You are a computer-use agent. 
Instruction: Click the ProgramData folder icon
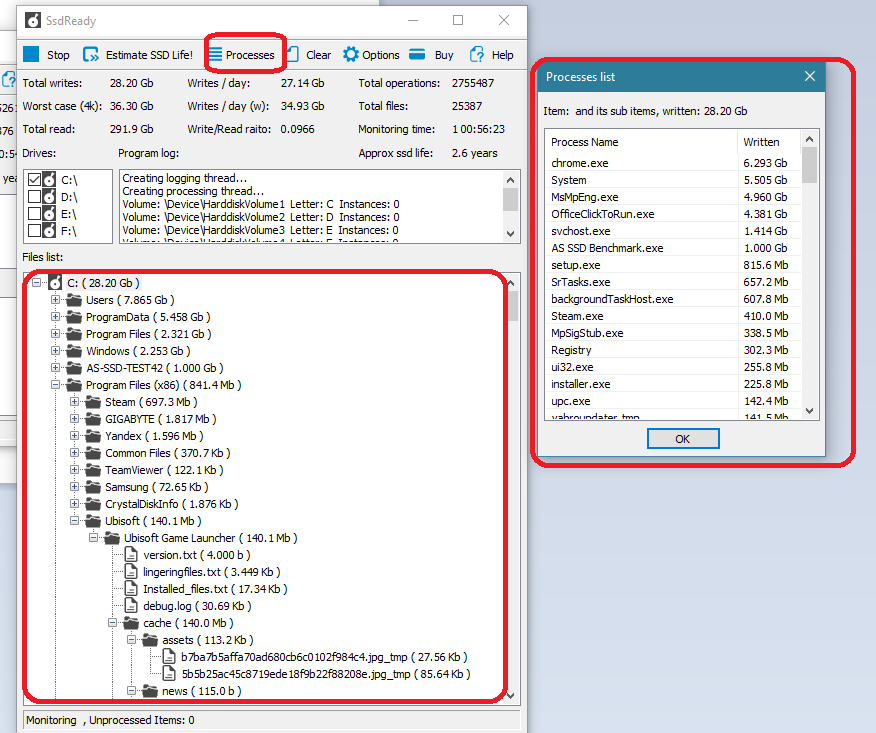(74, 317)
